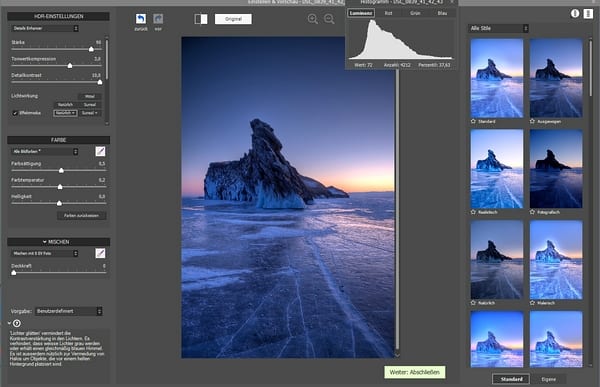Click Farben zurücksetzen button
The height and width of the screenshot is (387, 600).
[82, 216]
